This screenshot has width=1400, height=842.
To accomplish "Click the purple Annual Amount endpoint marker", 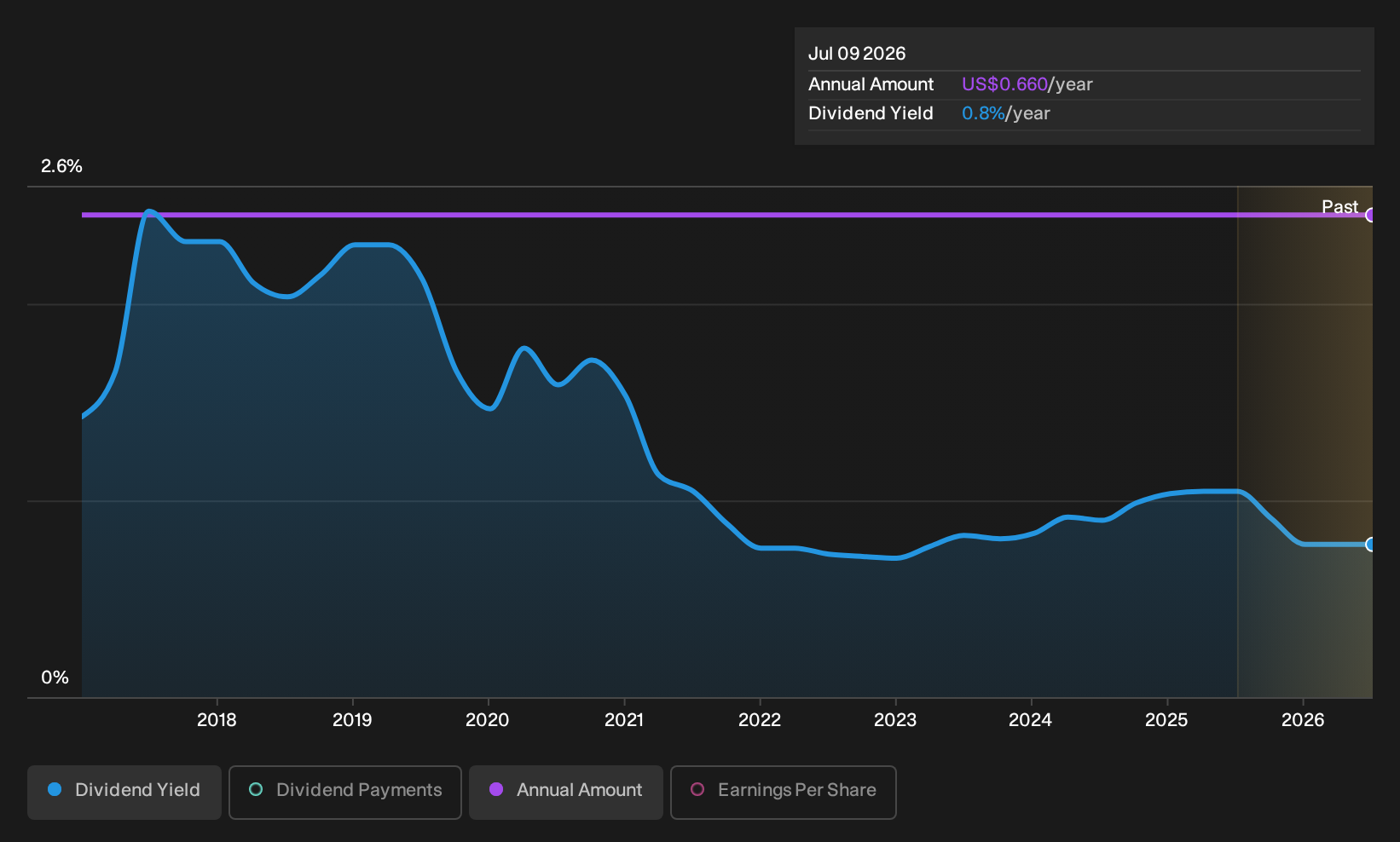I will coord(1371,215).
